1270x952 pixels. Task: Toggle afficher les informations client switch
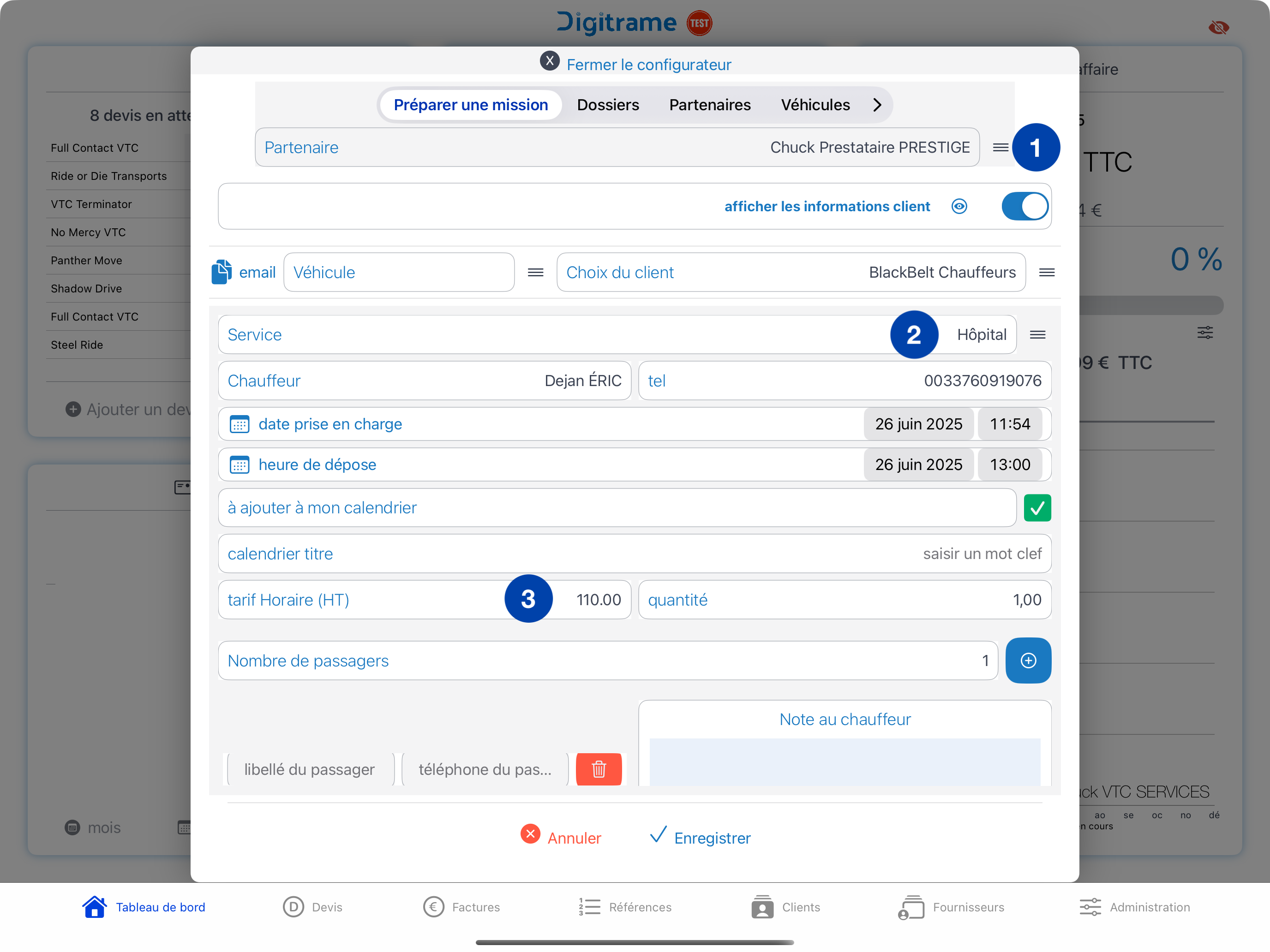pyautogui.click(x=1025, y=207)
